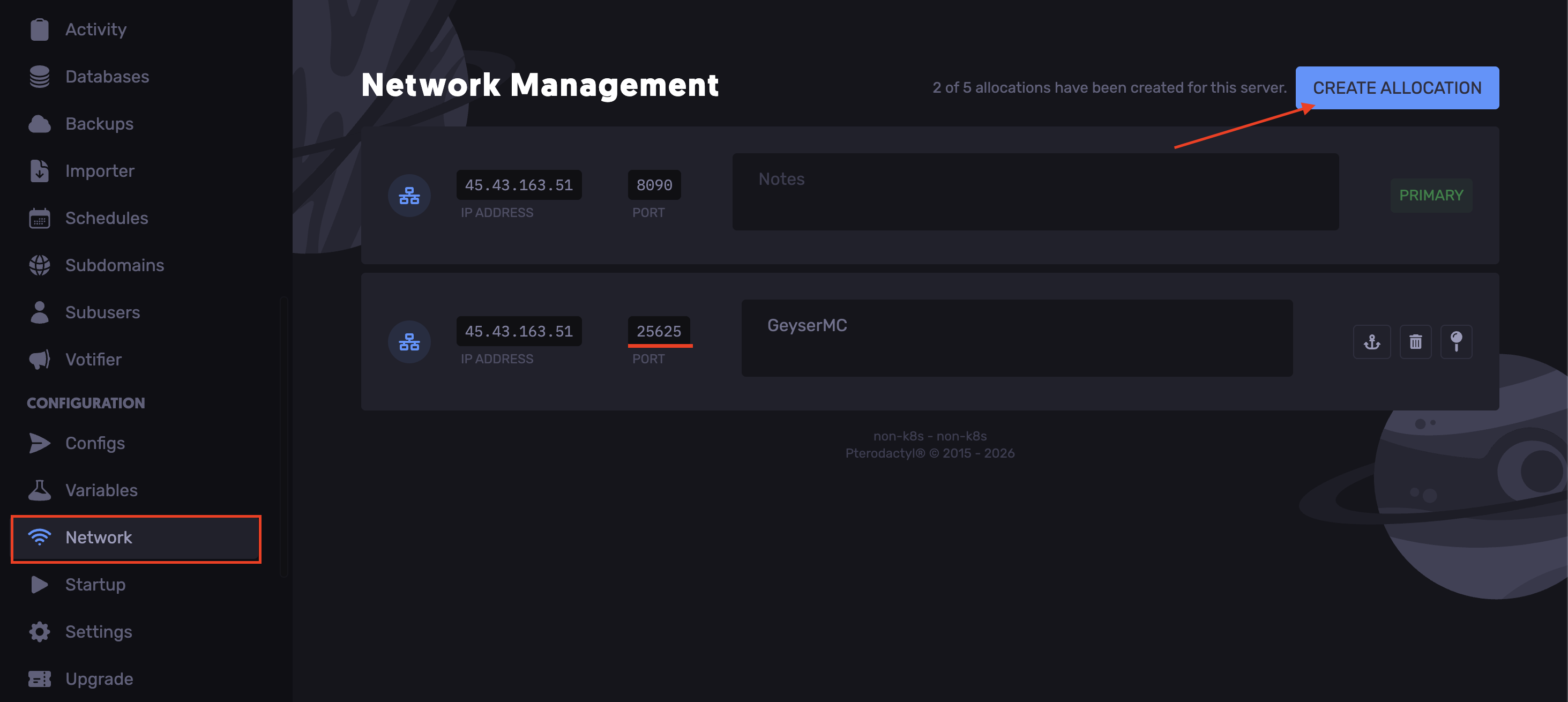Open Databases from the sidebar
1568x702 pixels.
[107, 77]
